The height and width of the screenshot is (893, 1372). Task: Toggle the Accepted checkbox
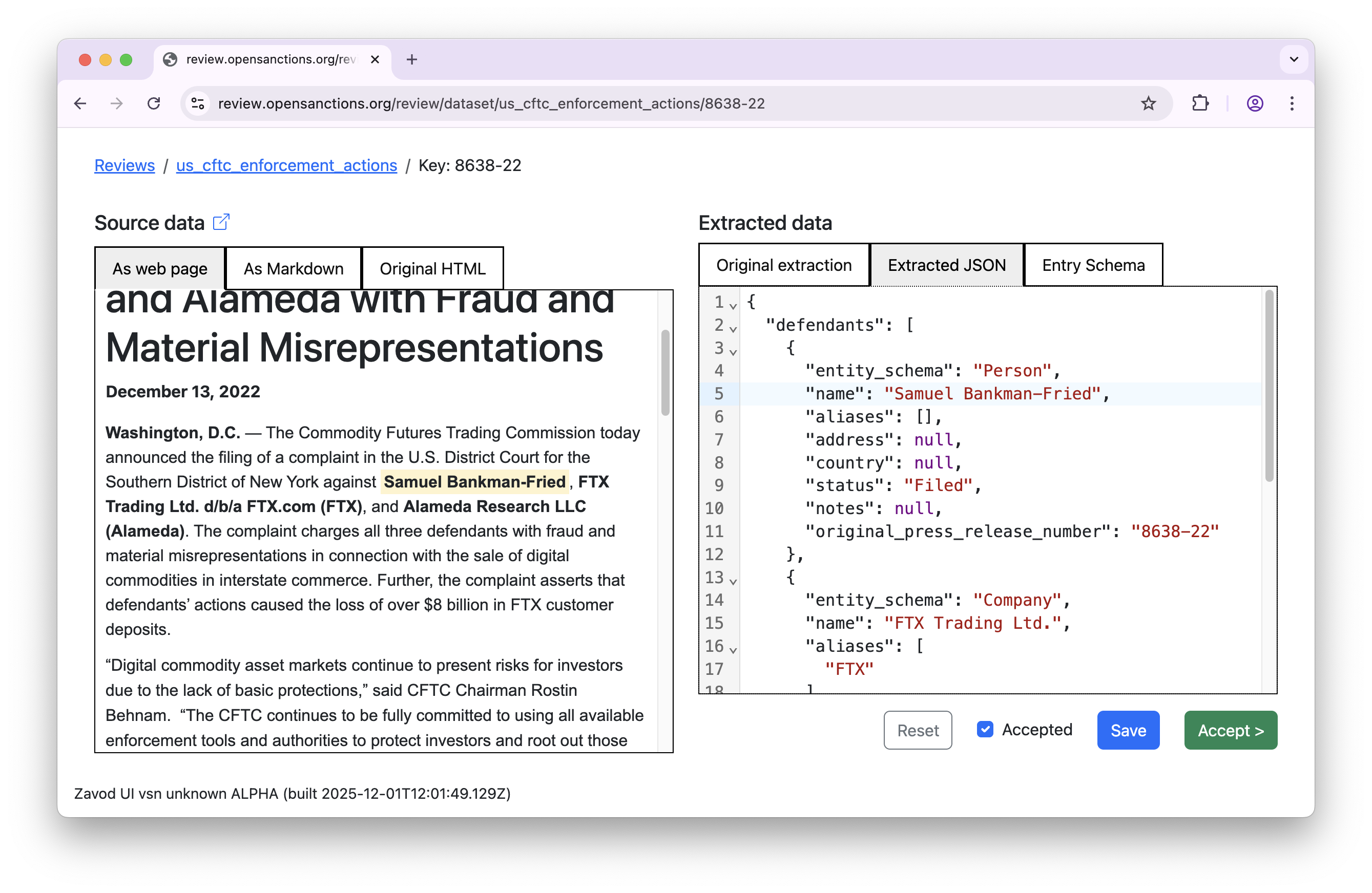[x=985, y=729]
